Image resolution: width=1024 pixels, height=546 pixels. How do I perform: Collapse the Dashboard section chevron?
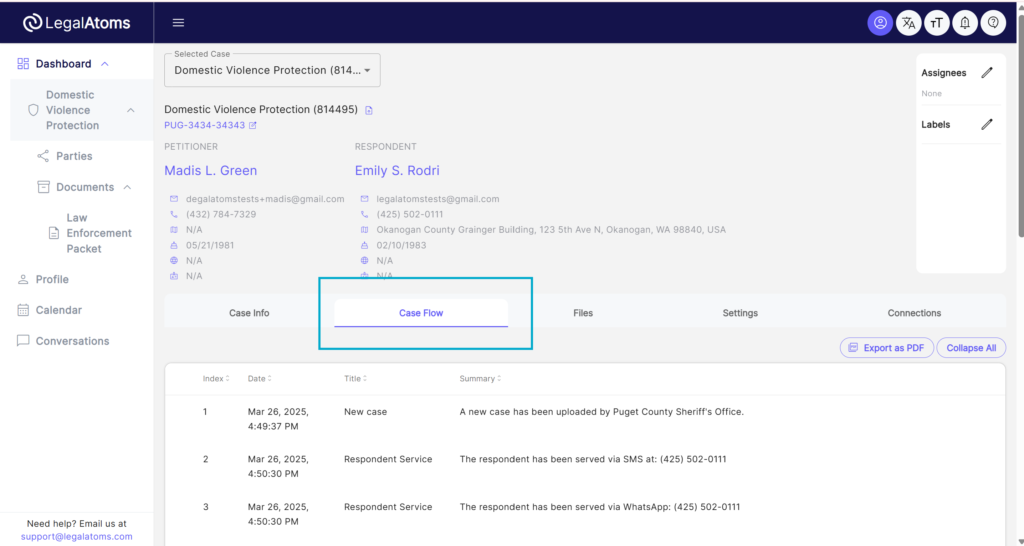click(104, 63)
